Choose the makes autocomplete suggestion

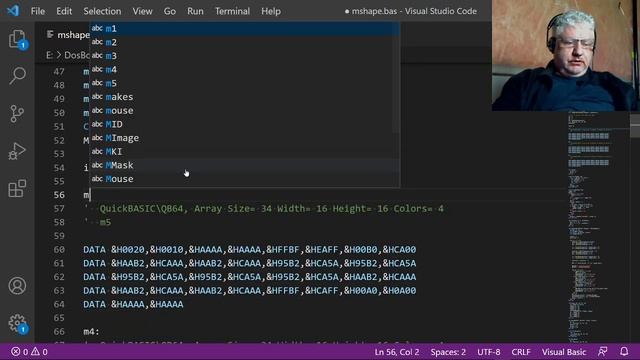tap(244, 97)
